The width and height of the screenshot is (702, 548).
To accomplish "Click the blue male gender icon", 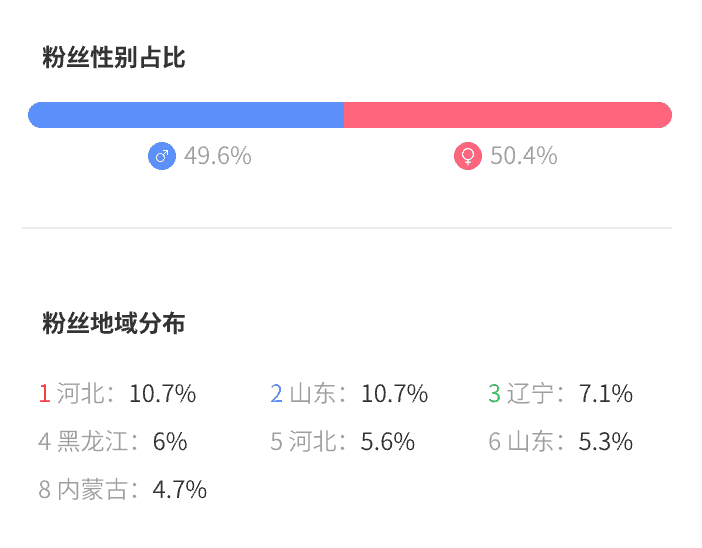I will tap(162, 157).
